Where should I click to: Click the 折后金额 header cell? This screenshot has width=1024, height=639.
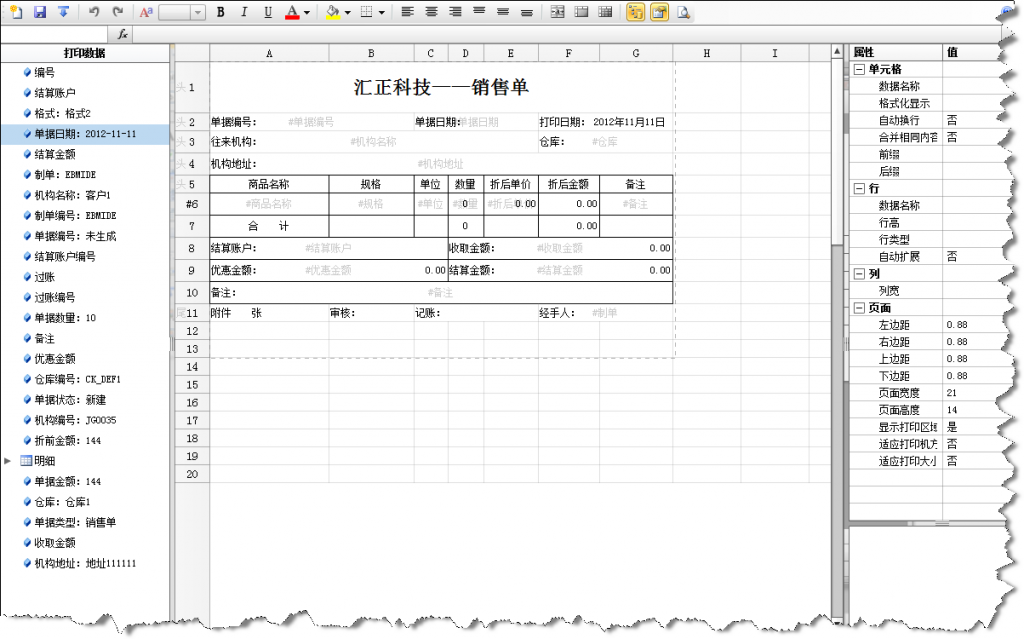pos(568,184)
